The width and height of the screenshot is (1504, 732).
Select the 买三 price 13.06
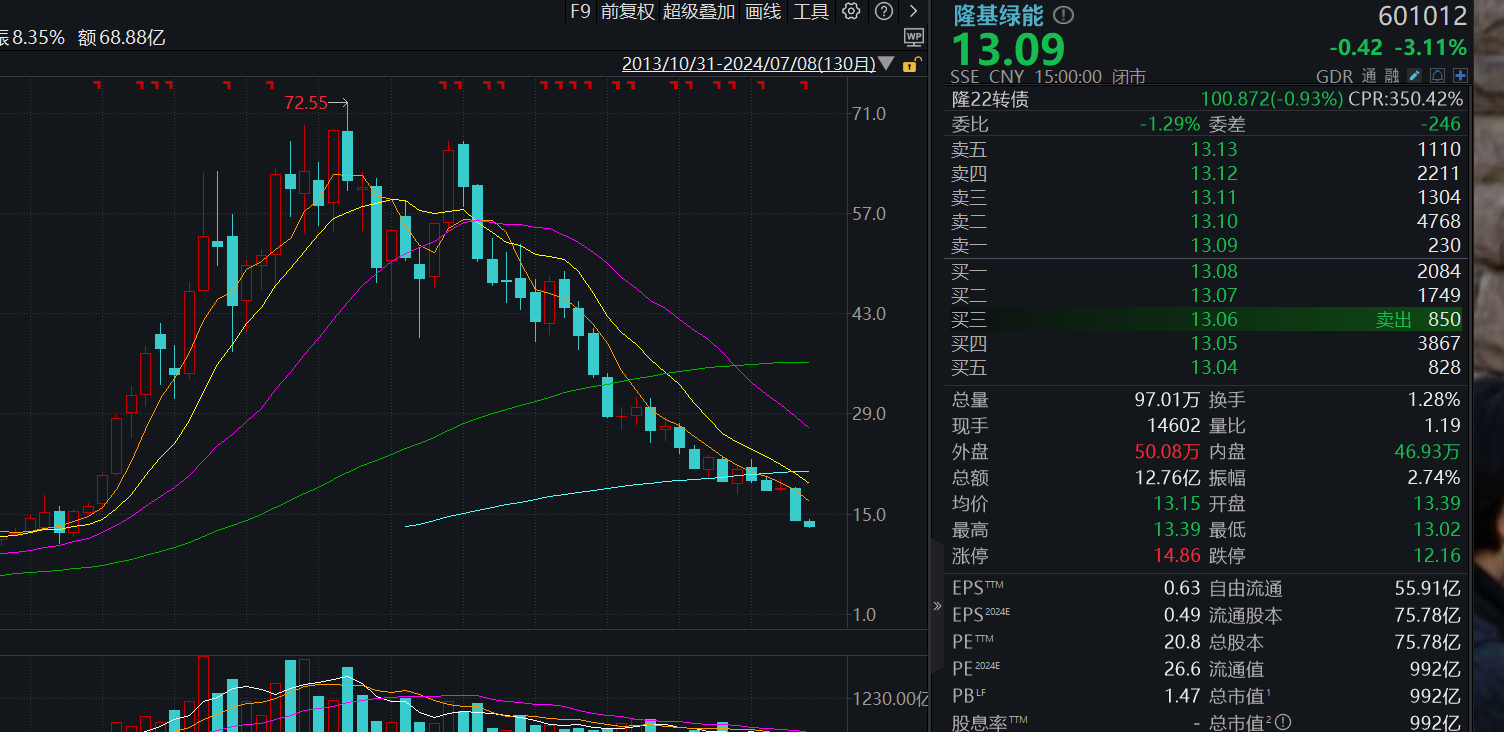click(1214, 319)
